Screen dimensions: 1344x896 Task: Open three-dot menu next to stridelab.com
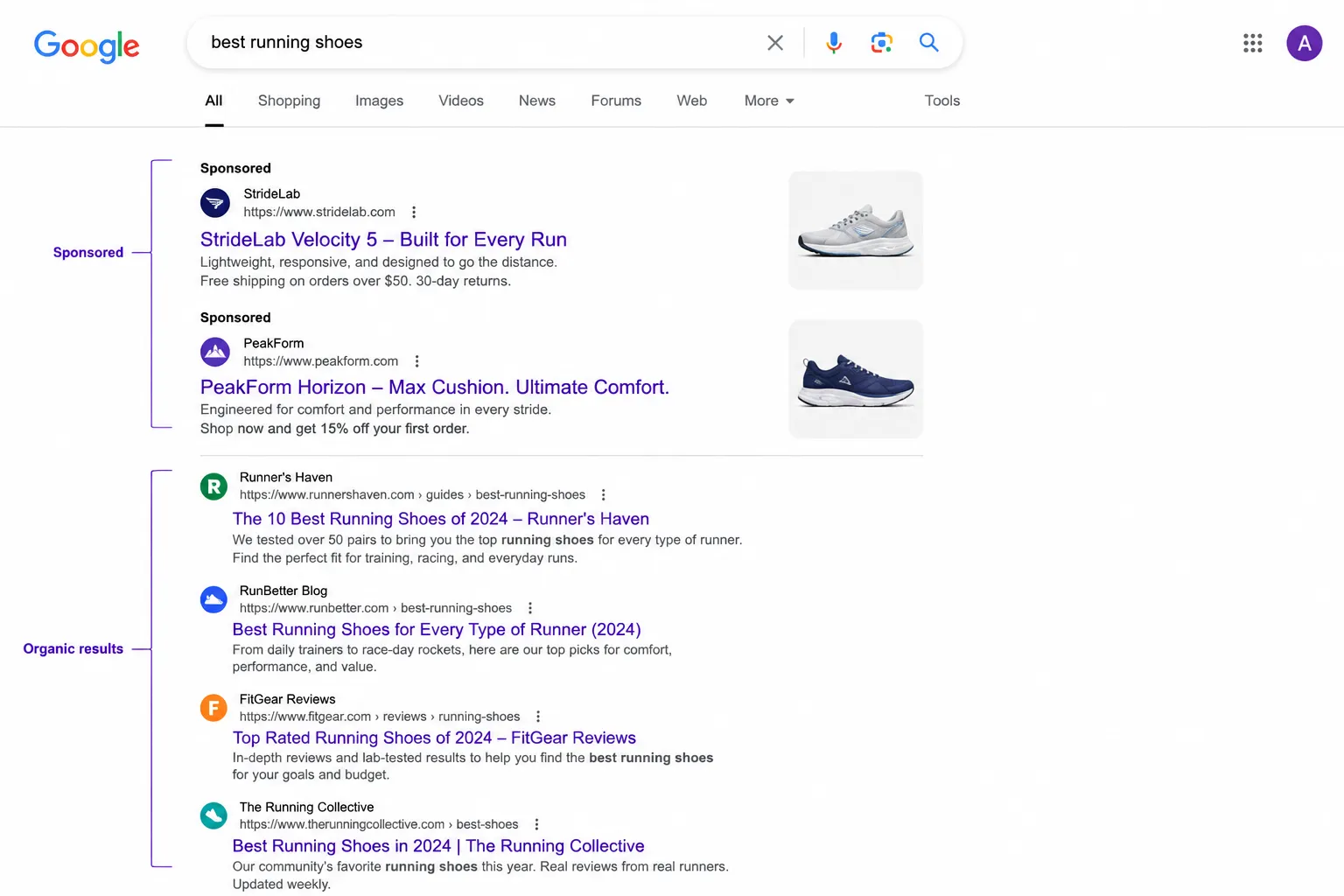414,213
